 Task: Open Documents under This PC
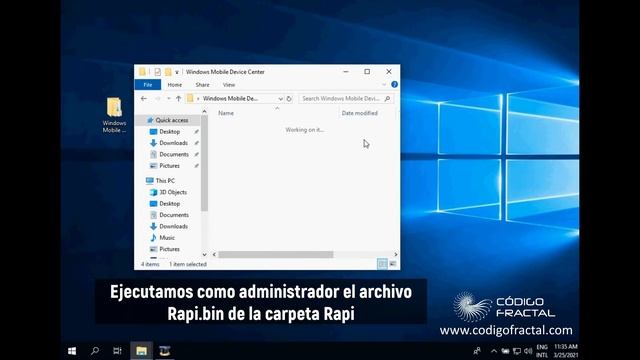click(174, 215)
